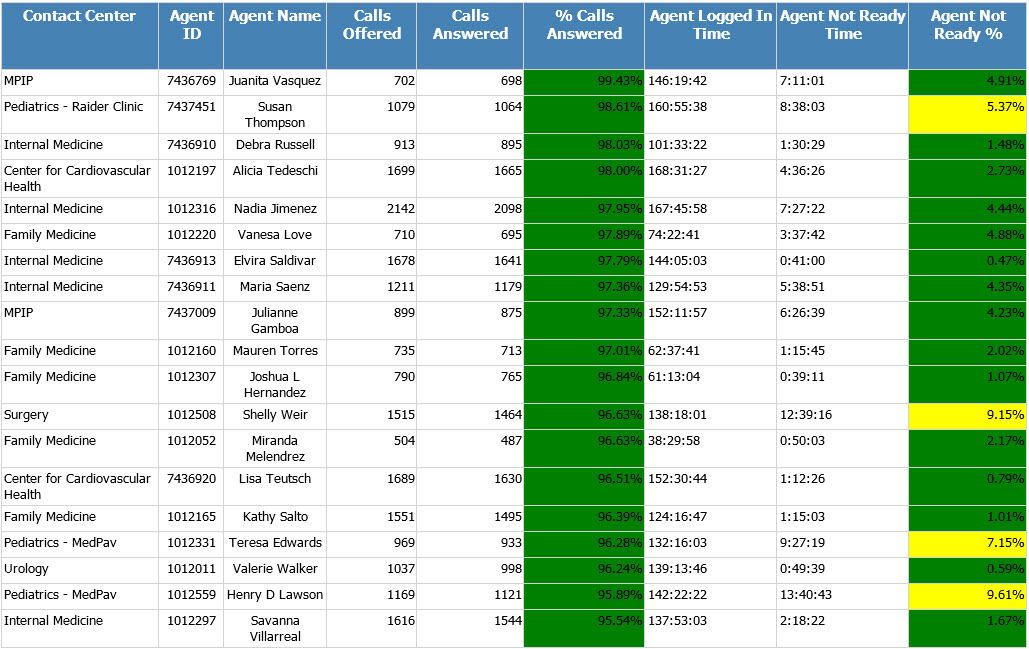The image size is (1029, 649).
Task: Click the yellow 7.15% cell
Action: [x=967, y=544]
